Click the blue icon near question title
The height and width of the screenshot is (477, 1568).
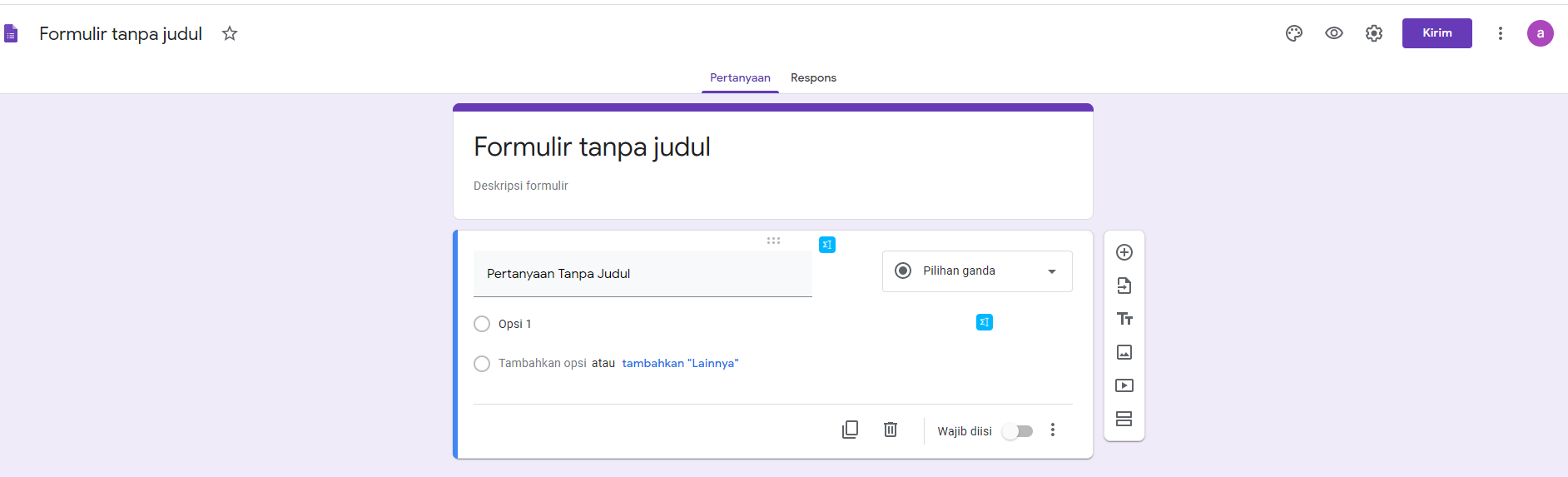coord(827,245)
